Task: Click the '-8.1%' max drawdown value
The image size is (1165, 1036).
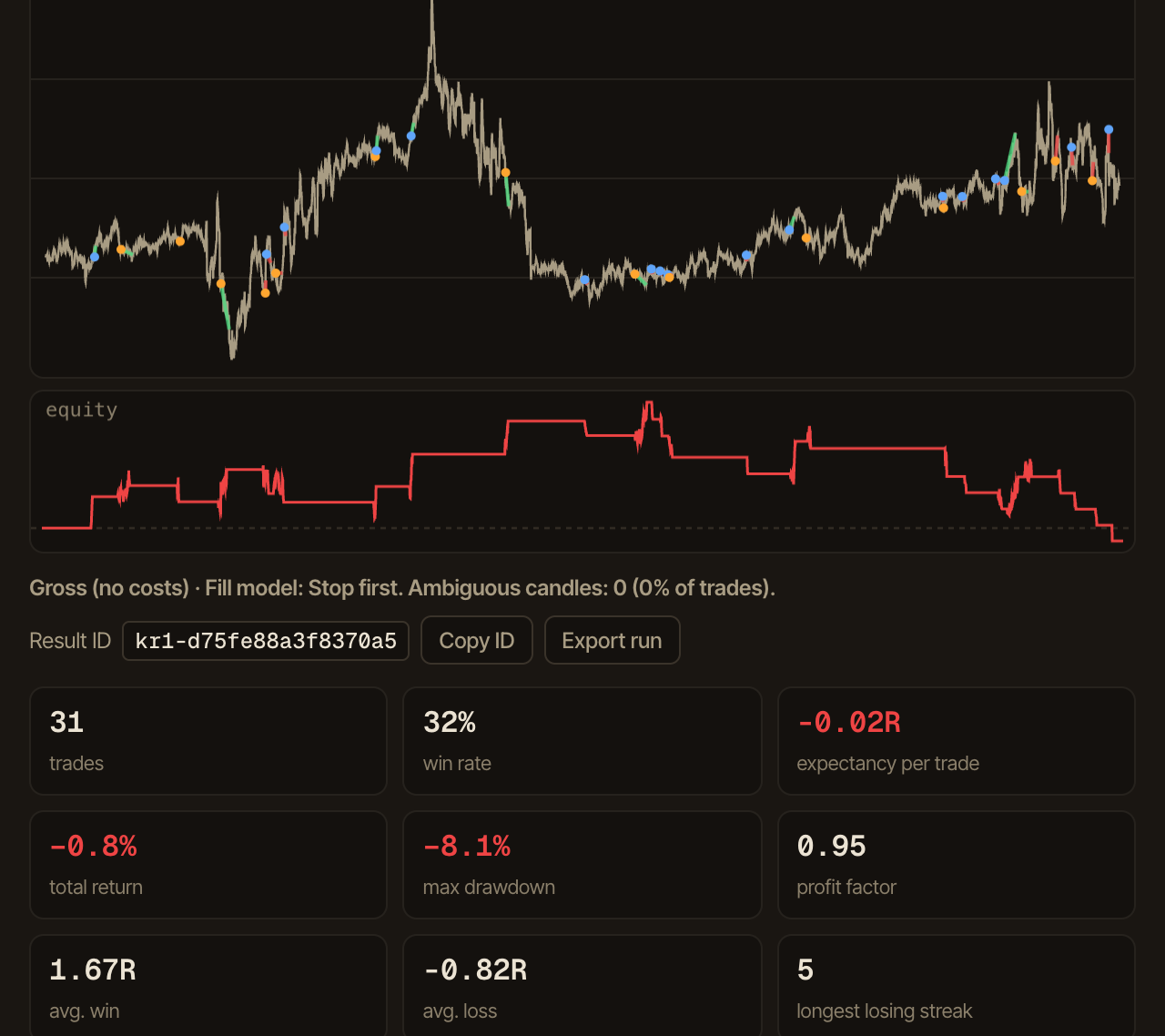Action: click(x=467, y=847)
